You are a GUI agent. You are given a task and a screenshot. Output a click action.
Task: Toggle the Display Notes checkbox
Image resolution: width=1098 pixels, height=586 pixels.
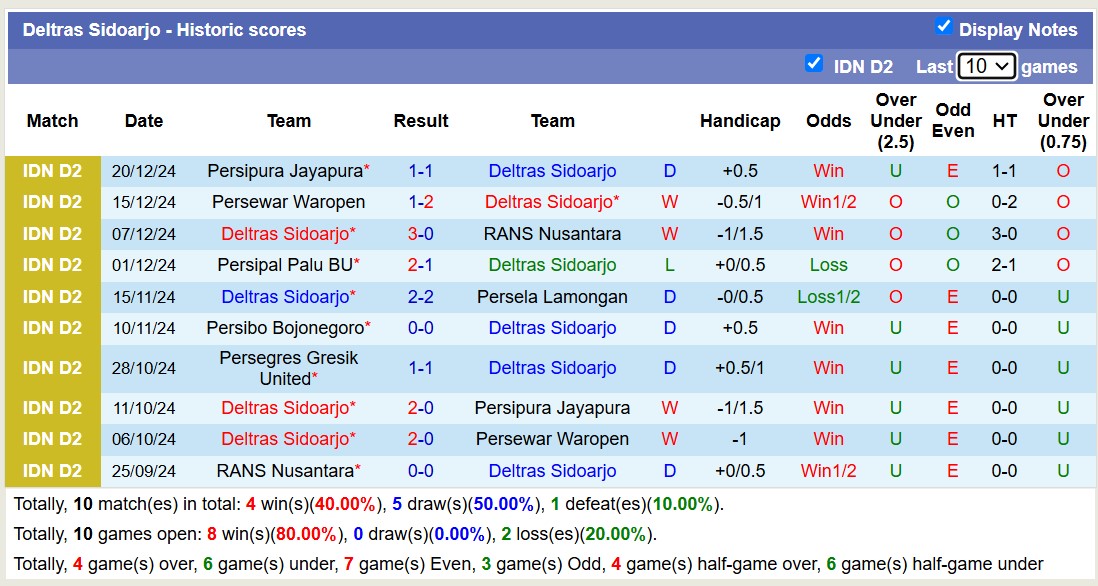943,27
